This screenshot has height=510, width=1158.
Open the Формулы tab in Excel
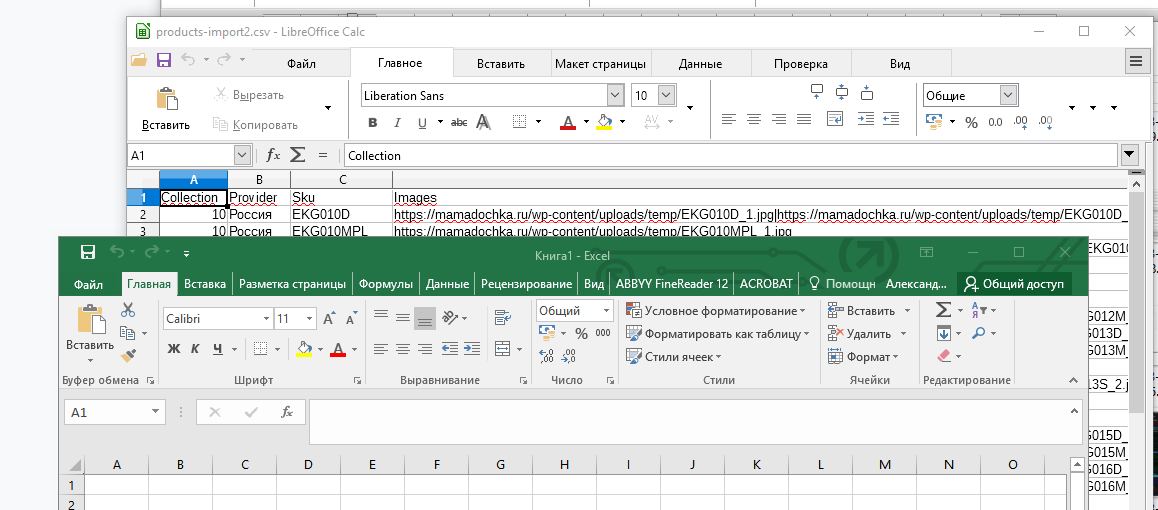point(385,284)
